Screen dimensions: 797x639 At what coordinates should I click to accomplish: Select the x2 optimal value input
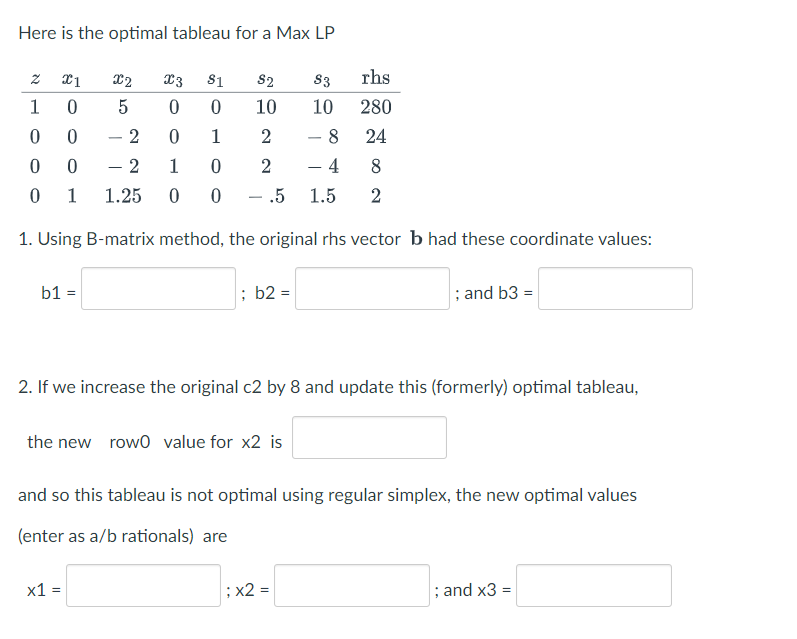[x=352, y=585]
